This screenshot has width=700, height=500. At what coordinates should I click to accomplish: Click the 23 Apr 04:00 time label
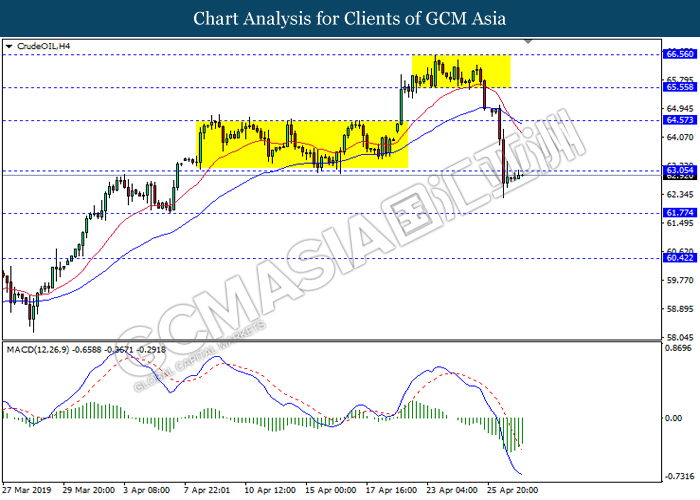[x=452, y=490]
